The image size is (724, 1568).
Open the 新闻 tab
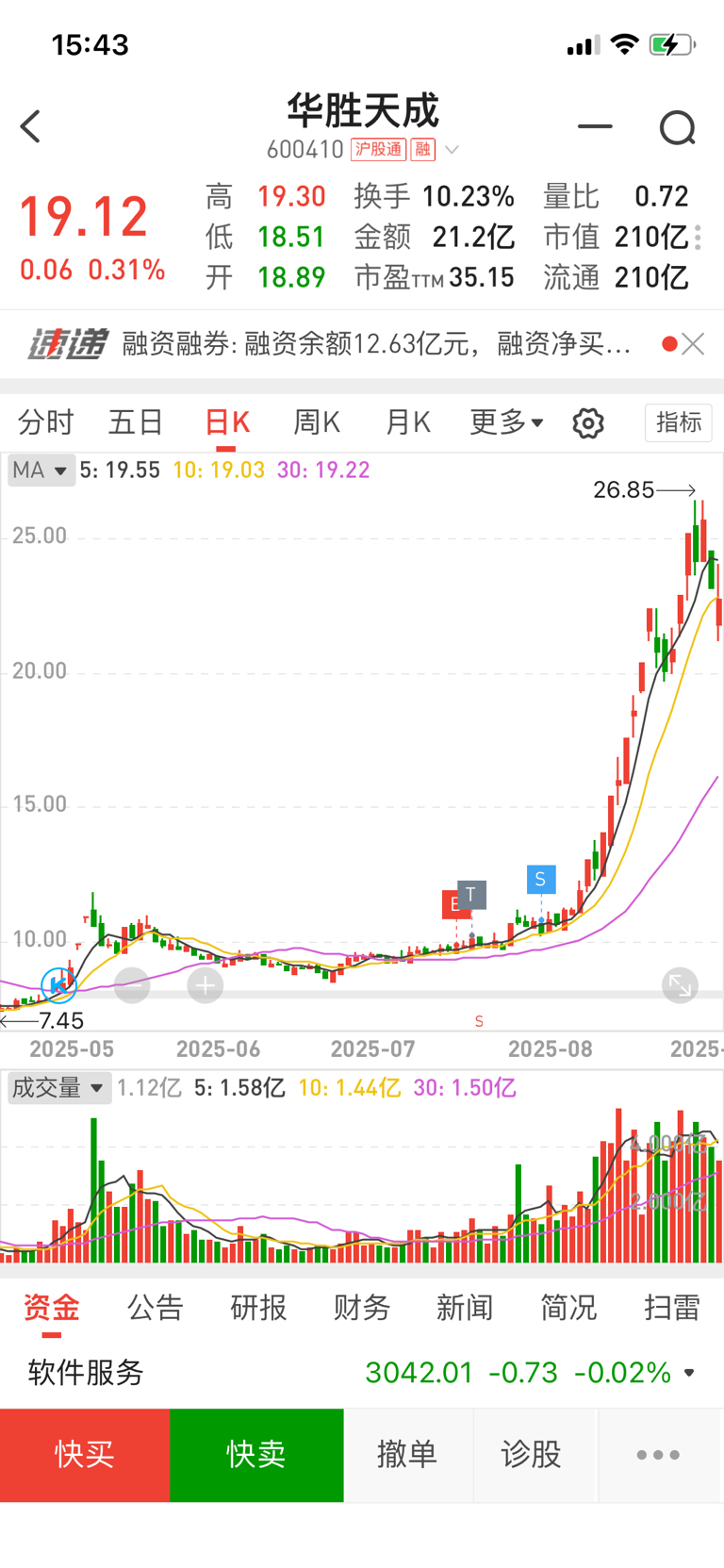tap(465, 1308)
